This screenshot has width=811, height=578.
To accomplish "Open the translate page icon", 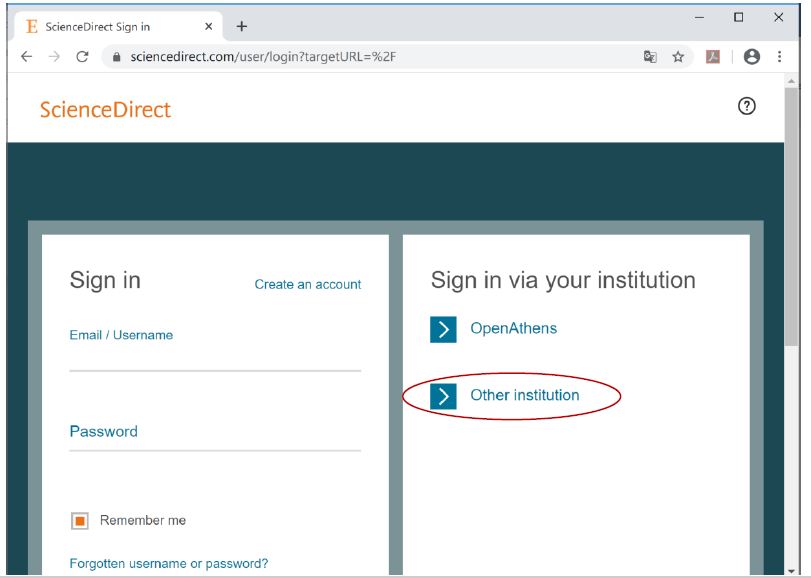I will pos(650,56).
